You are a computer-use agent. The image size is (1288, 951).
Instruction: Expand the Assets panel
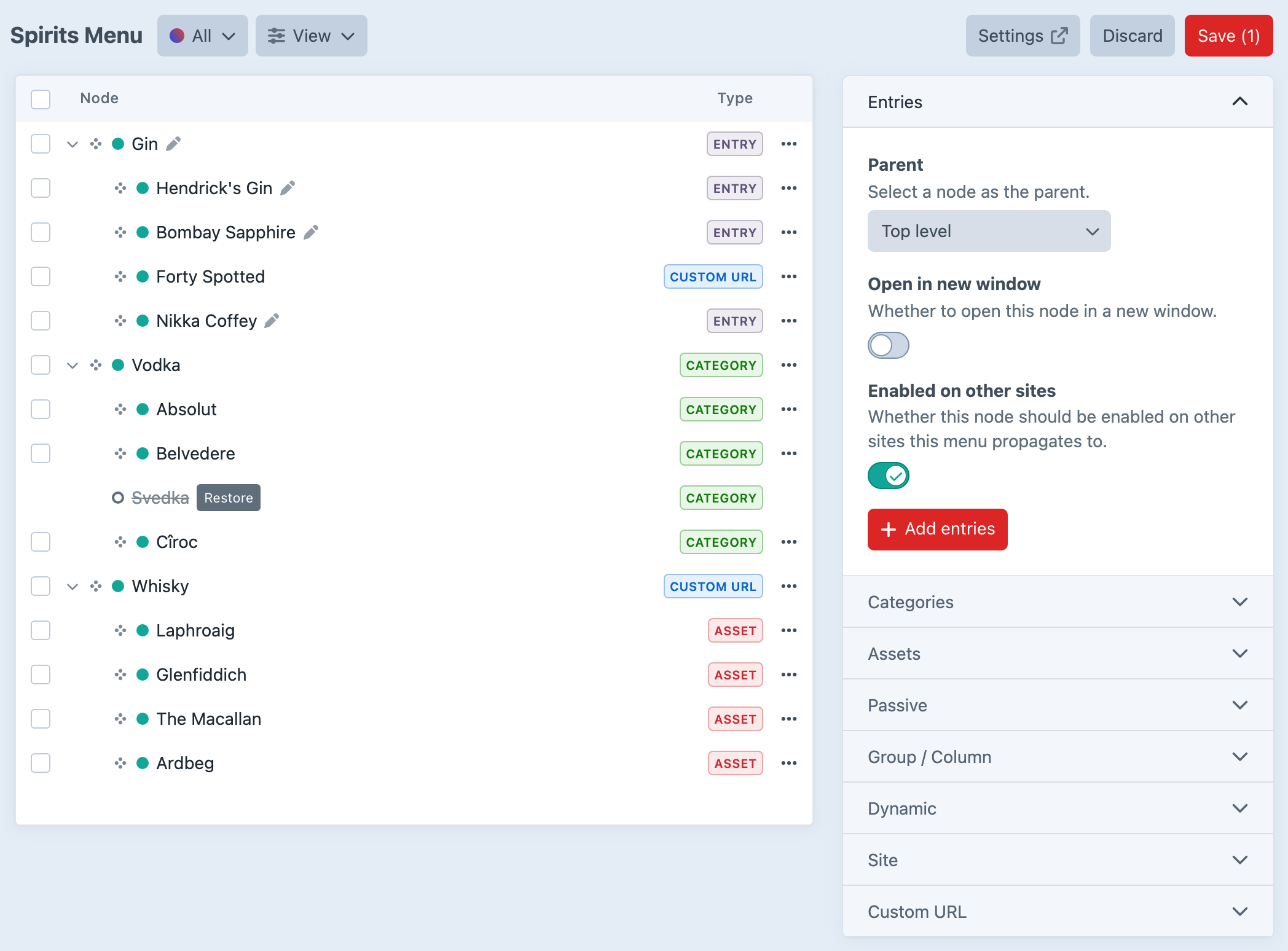coord(1058,654)
